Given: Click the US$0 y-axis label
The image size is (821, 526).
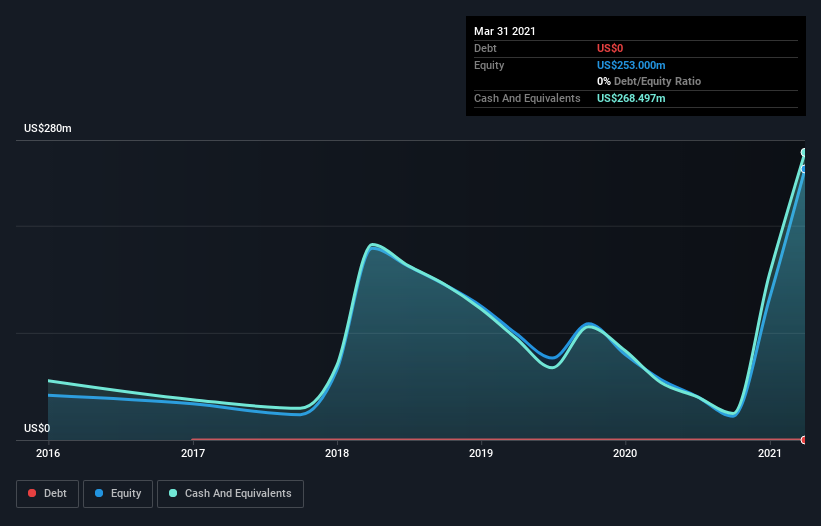Looking at the screenshot, I should [37, 428].
